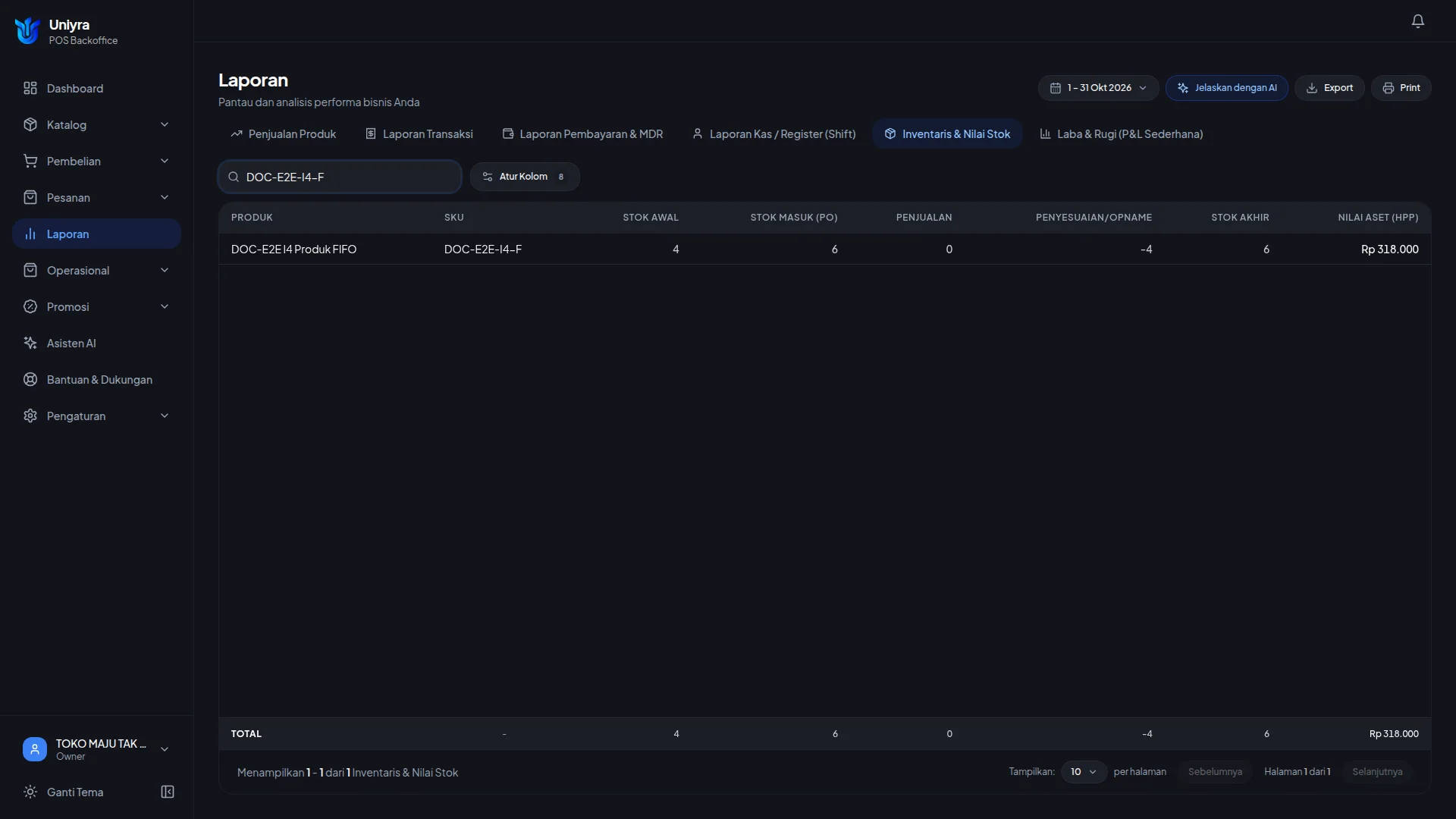Open the rows per page dropdown
Viewport: 1456px width, 819px height.
1084,772
